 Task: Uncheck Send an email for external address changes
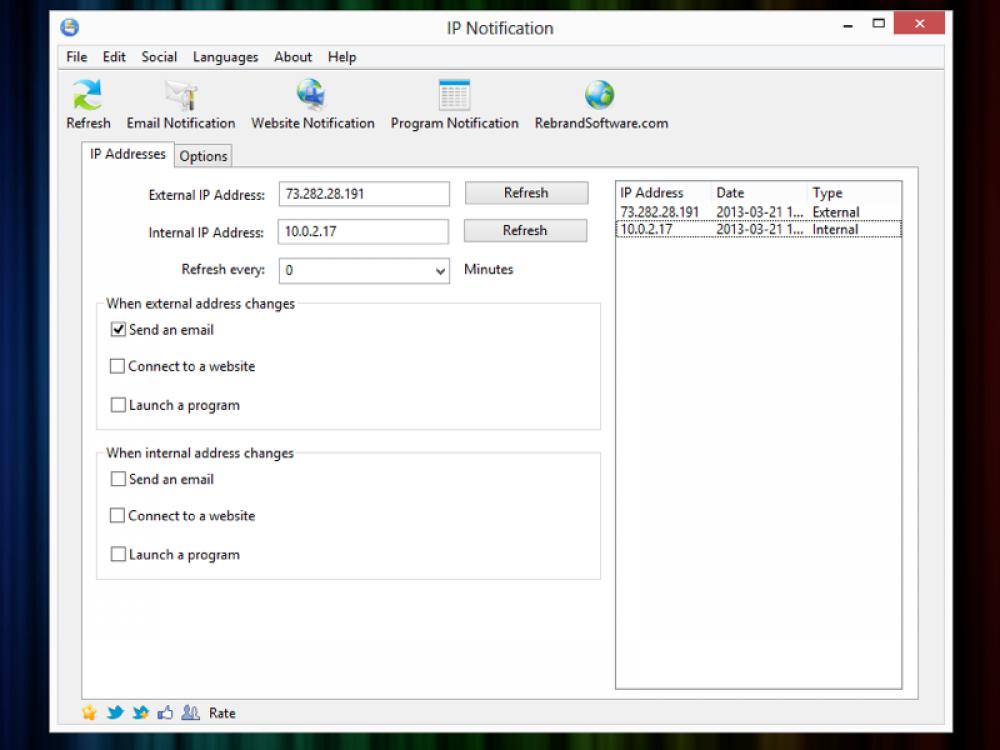pos(118,328)
